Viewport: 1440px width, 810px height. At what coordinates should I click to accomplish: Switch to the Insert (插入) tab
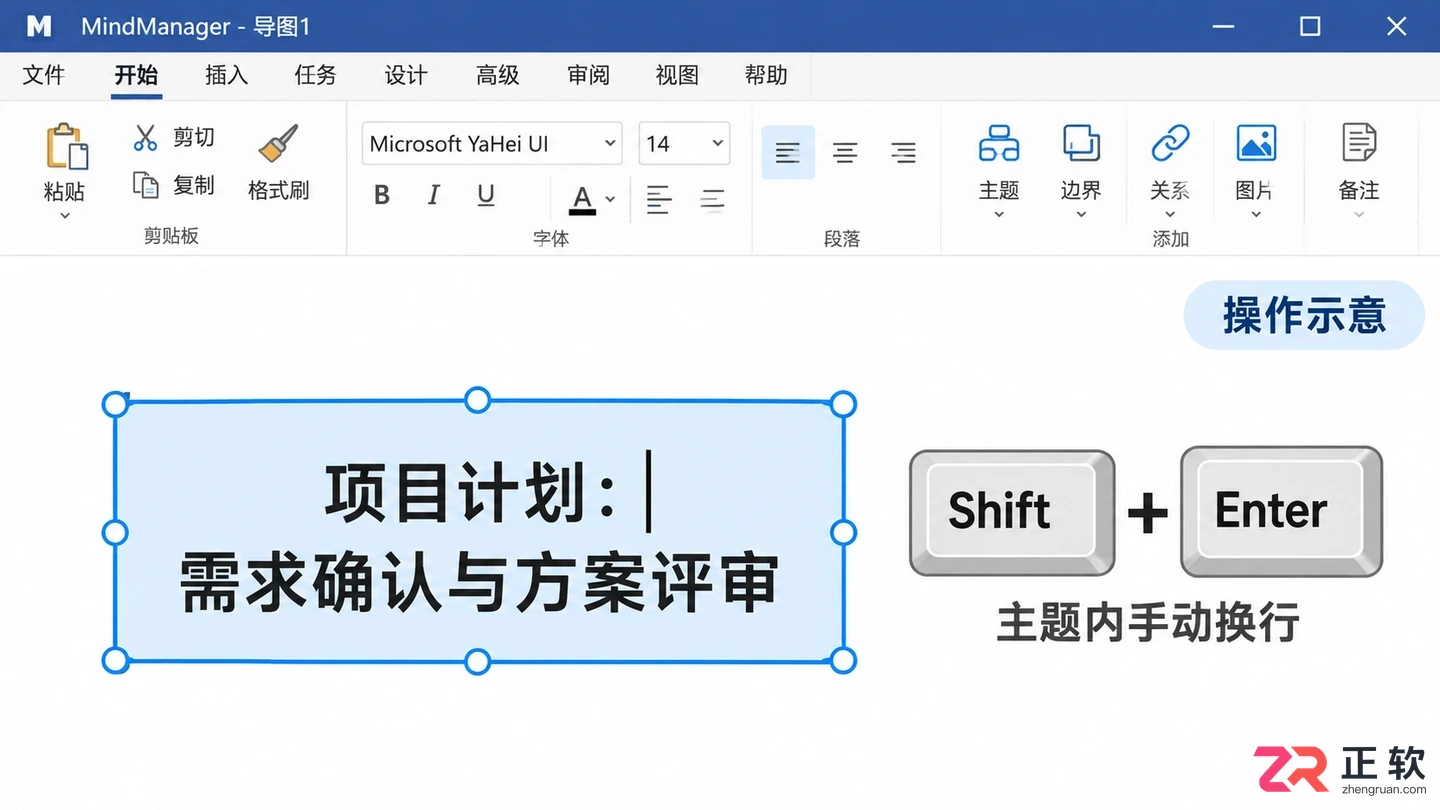(226, 75)
